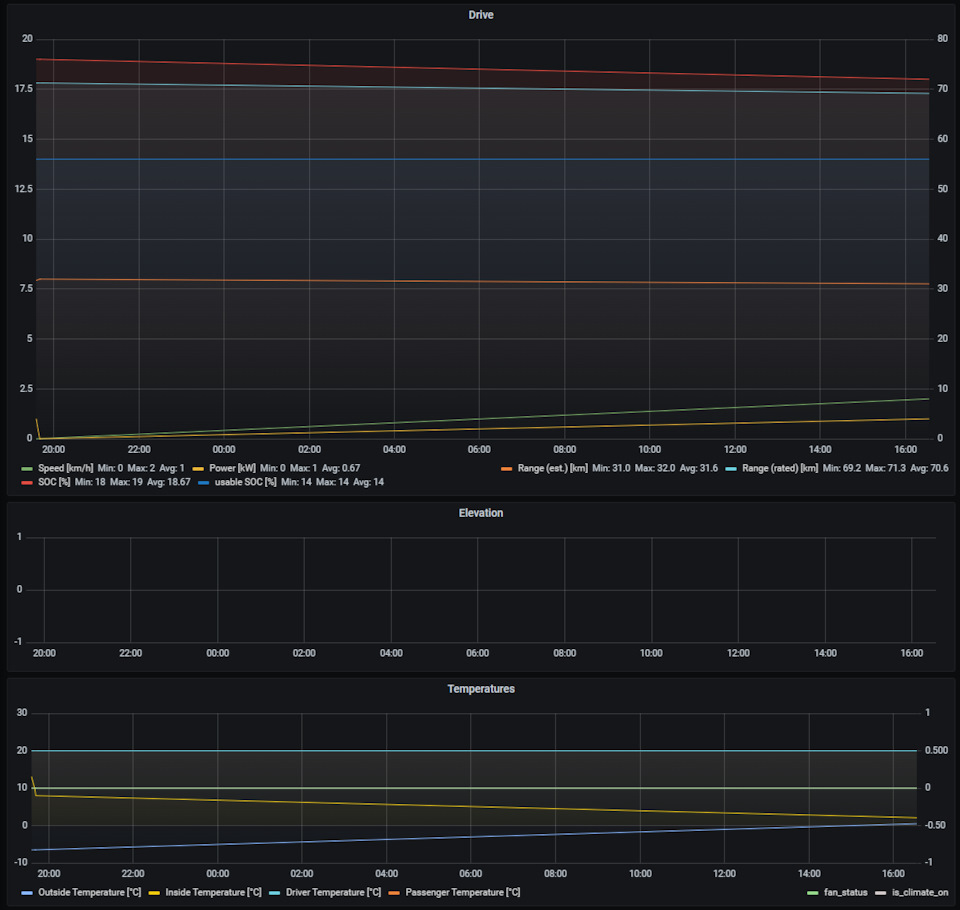Click the 0.500 right axis label in Temperatures
Viewport: 960px width, 910px height.
(936, 750)
